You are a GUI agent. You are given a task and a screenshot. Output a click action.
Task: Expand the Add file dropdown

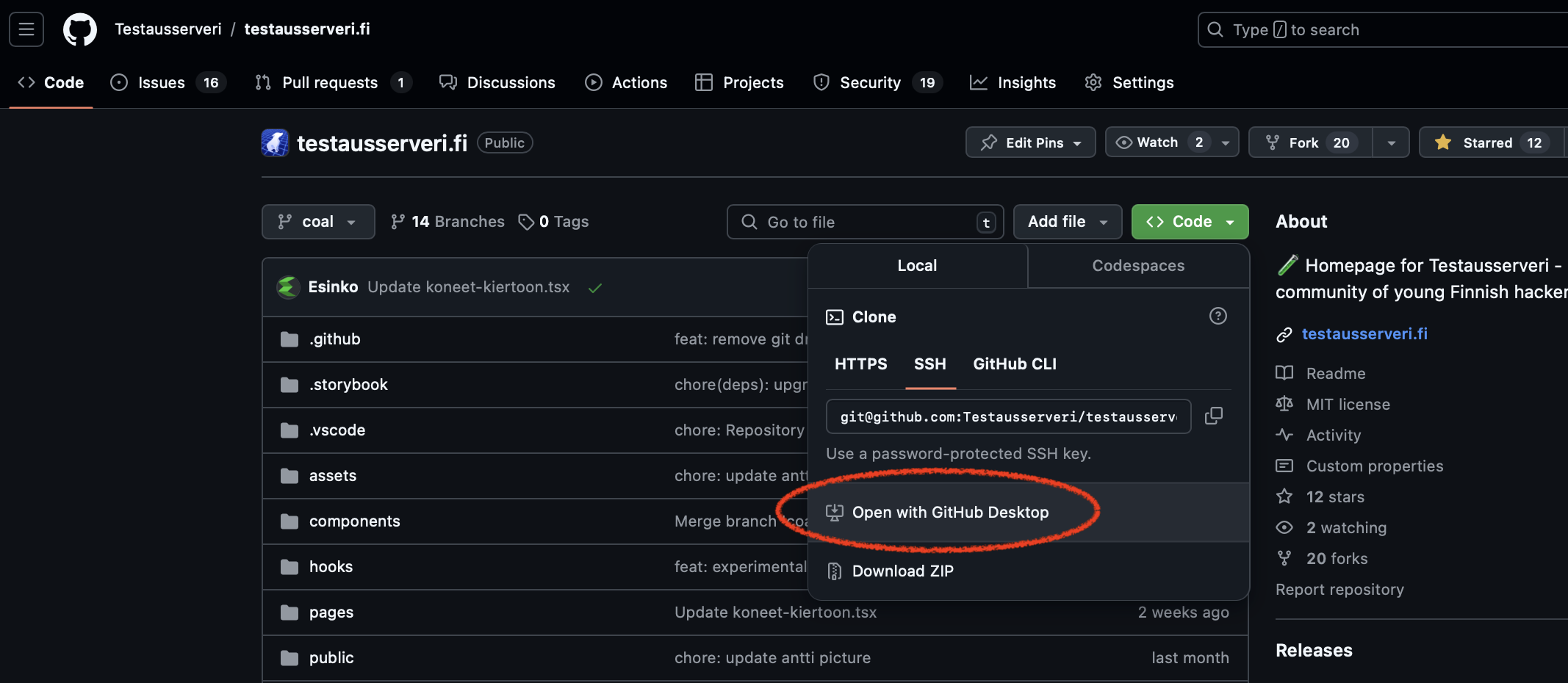pos(1067,222)
